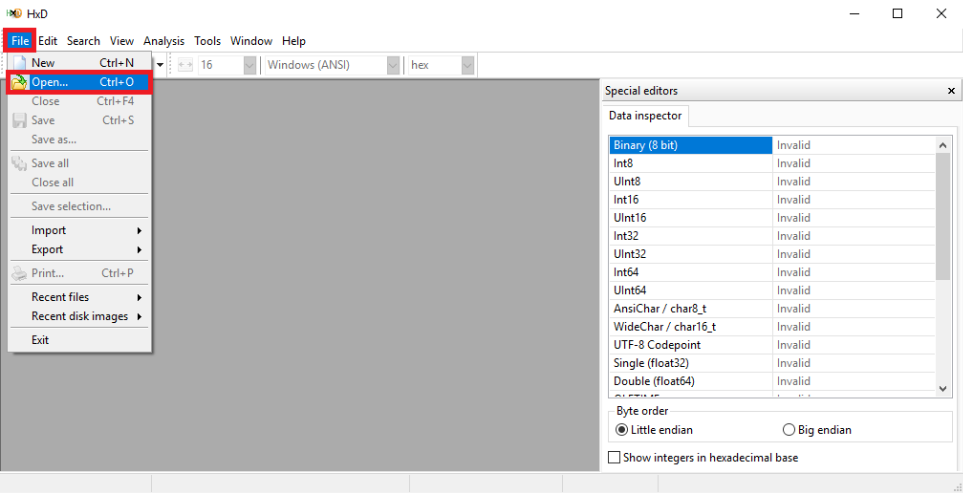Click the printer icon beside Print
Image resolution: width=963 pixels, height=493 pixels.
[19, 273]
